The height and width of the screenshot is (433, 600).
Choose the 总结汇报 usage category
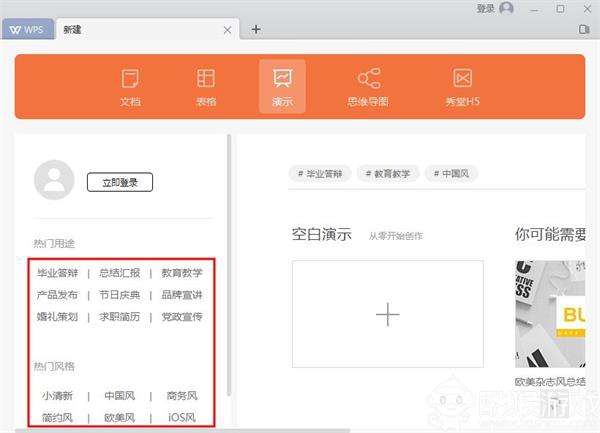(x=120, y=273)
